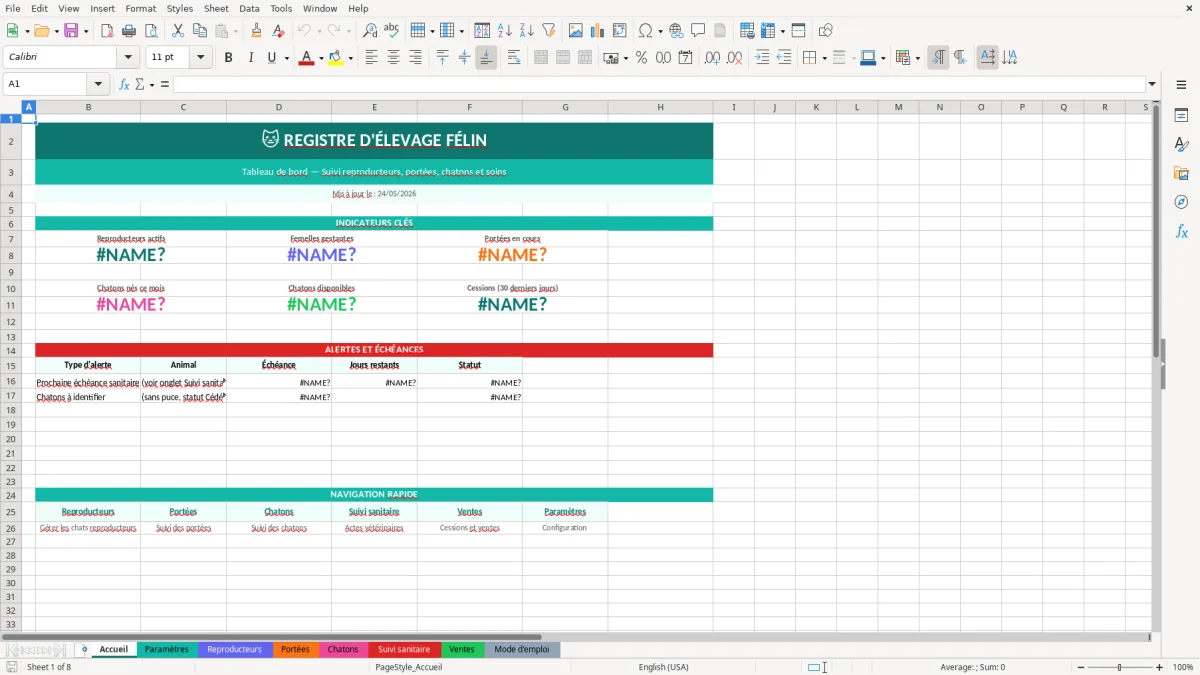Clear direct formatting icon

(x=279, y=31)
